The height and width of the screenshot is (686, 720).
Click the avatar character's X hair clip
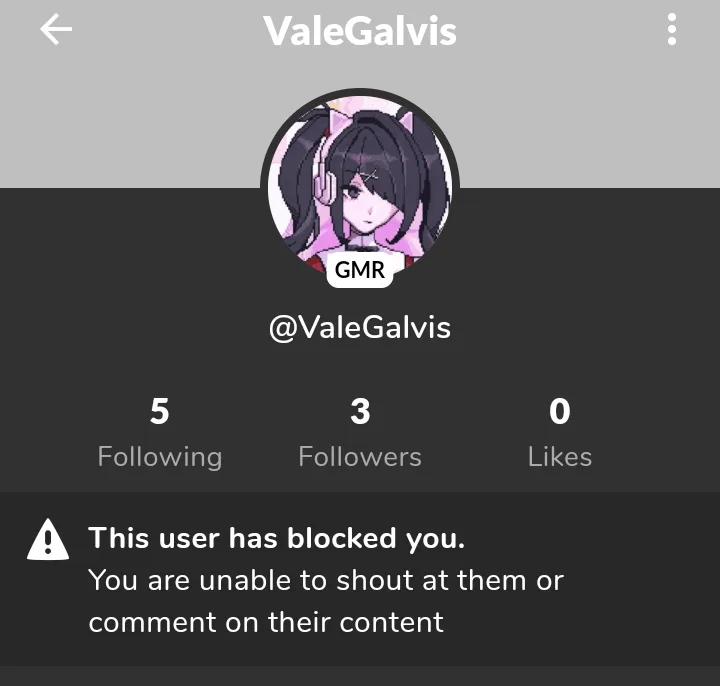(x=370, y=175)
